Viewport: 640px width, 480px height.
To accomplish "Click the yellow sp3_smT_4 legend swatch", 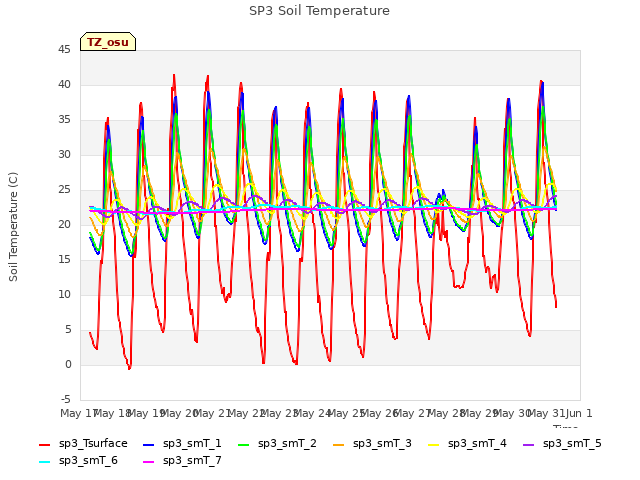I will 433,444.
